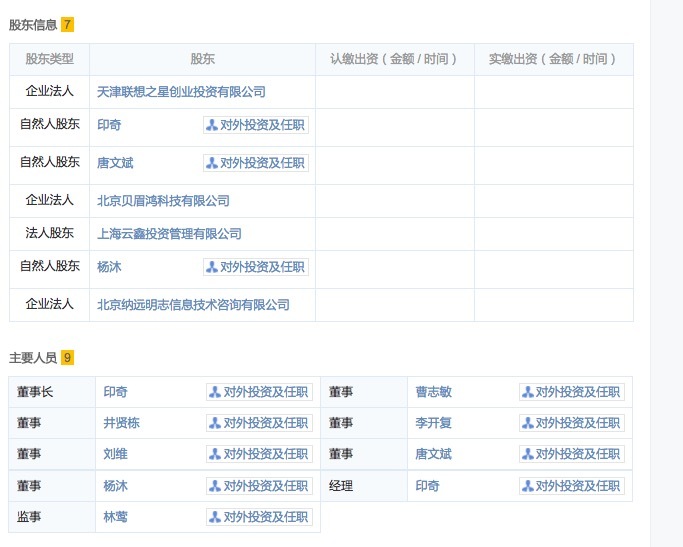683x547 pixels.
Task: Click 对外投资及任职 for 李开复
Action: 571,423
